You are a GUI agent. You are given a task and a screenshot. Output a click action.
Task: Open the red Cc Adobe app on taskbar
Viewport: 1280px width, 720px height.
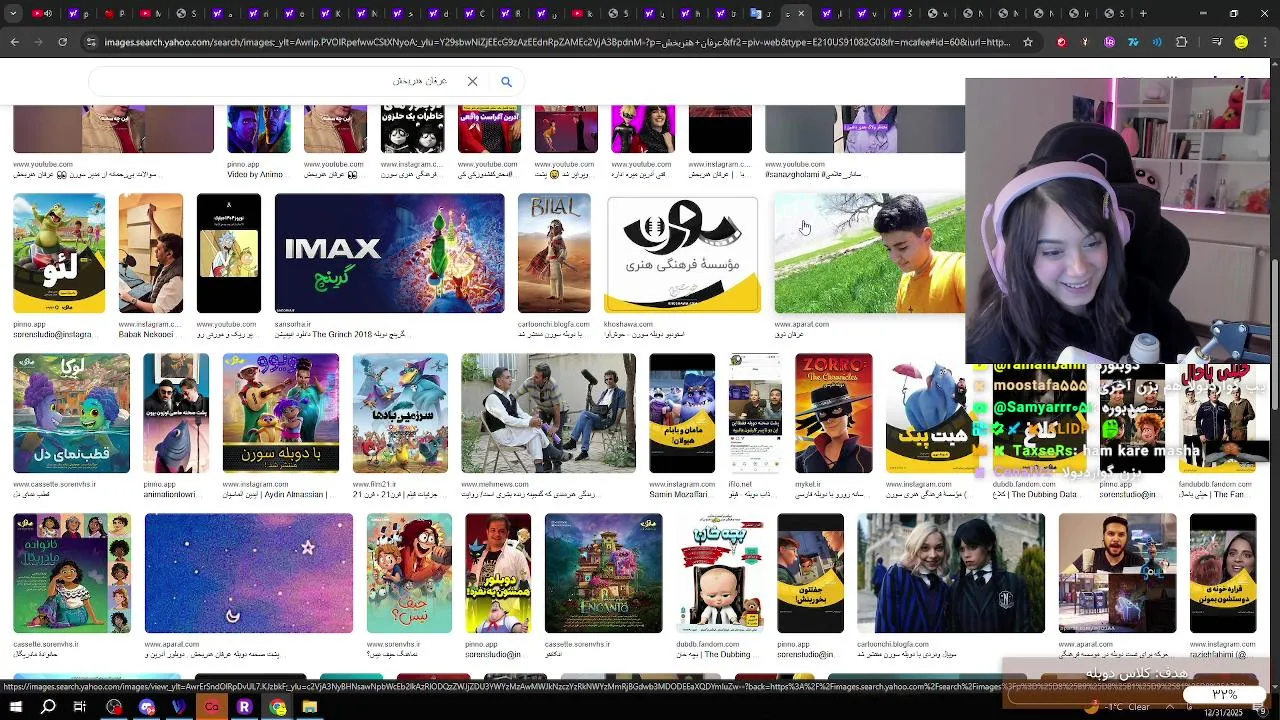211,707
